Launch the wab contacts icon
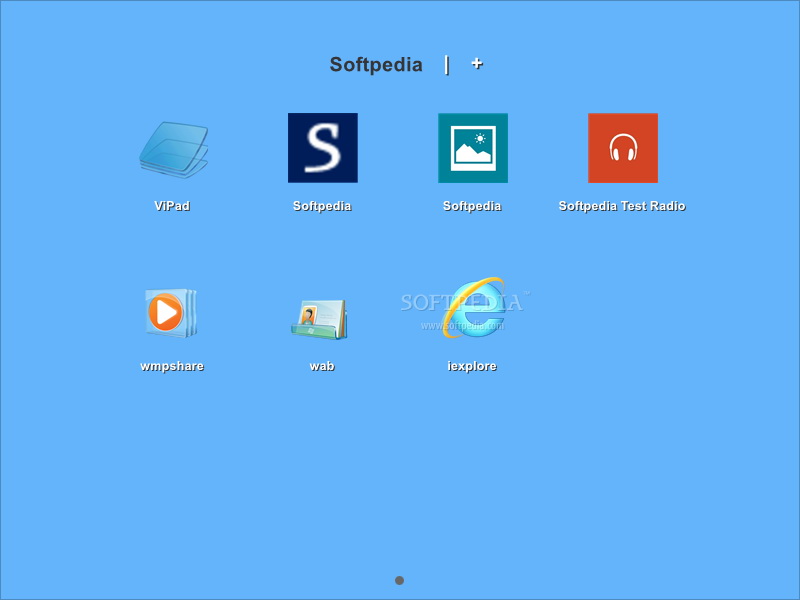Screen dimensions: 800x600 [320, 319]
